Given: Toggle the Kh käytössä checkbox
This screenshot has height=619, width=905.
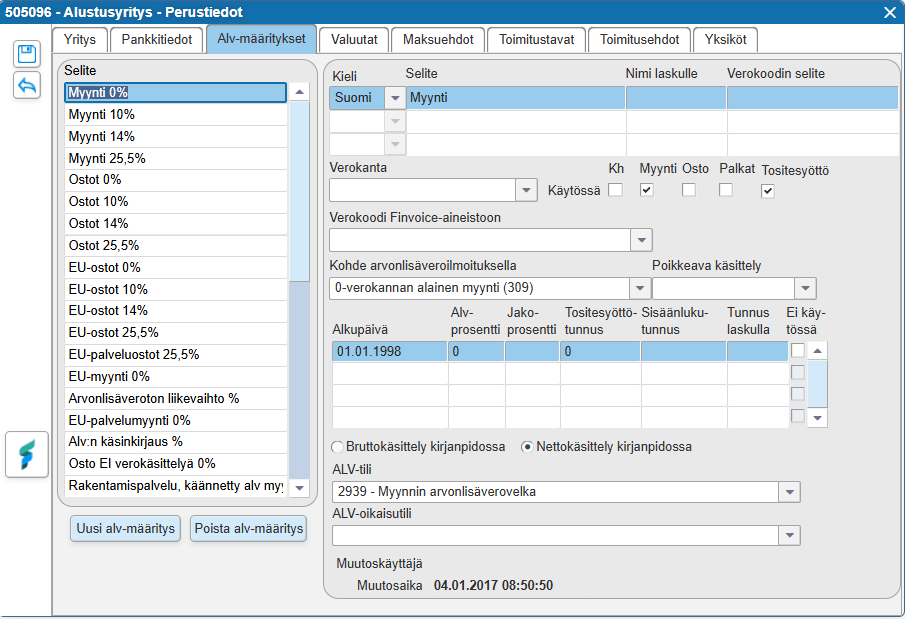Looking at the screenshot, I should coord(616,190).
